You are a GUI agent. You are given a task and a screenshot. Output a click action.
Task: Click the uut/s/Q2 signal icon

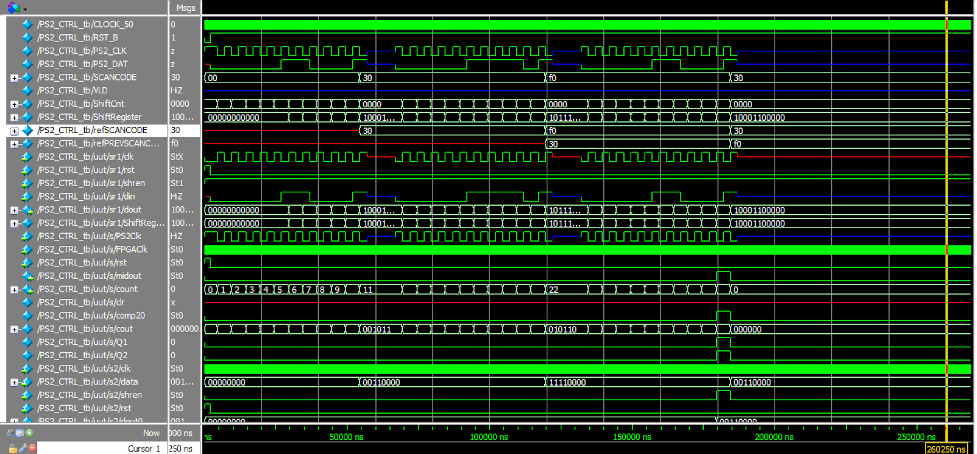click(x=27, y=355)
